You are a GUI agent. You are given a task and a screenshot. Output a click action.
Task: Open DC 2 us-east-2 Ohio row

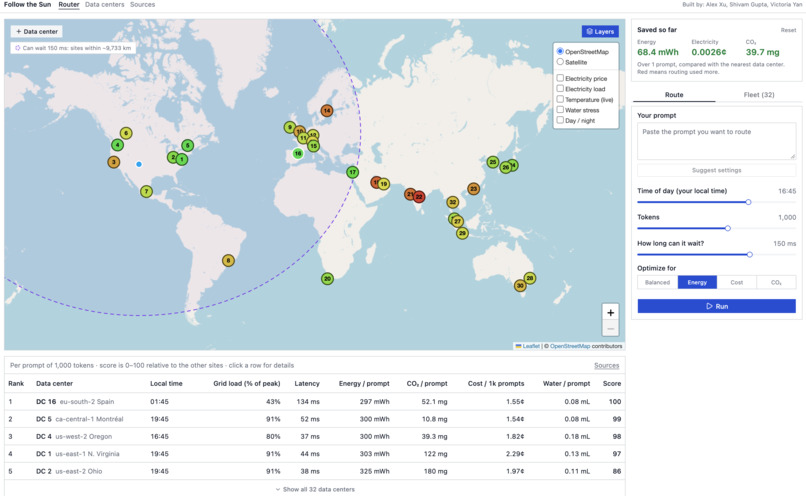(315, 471)
